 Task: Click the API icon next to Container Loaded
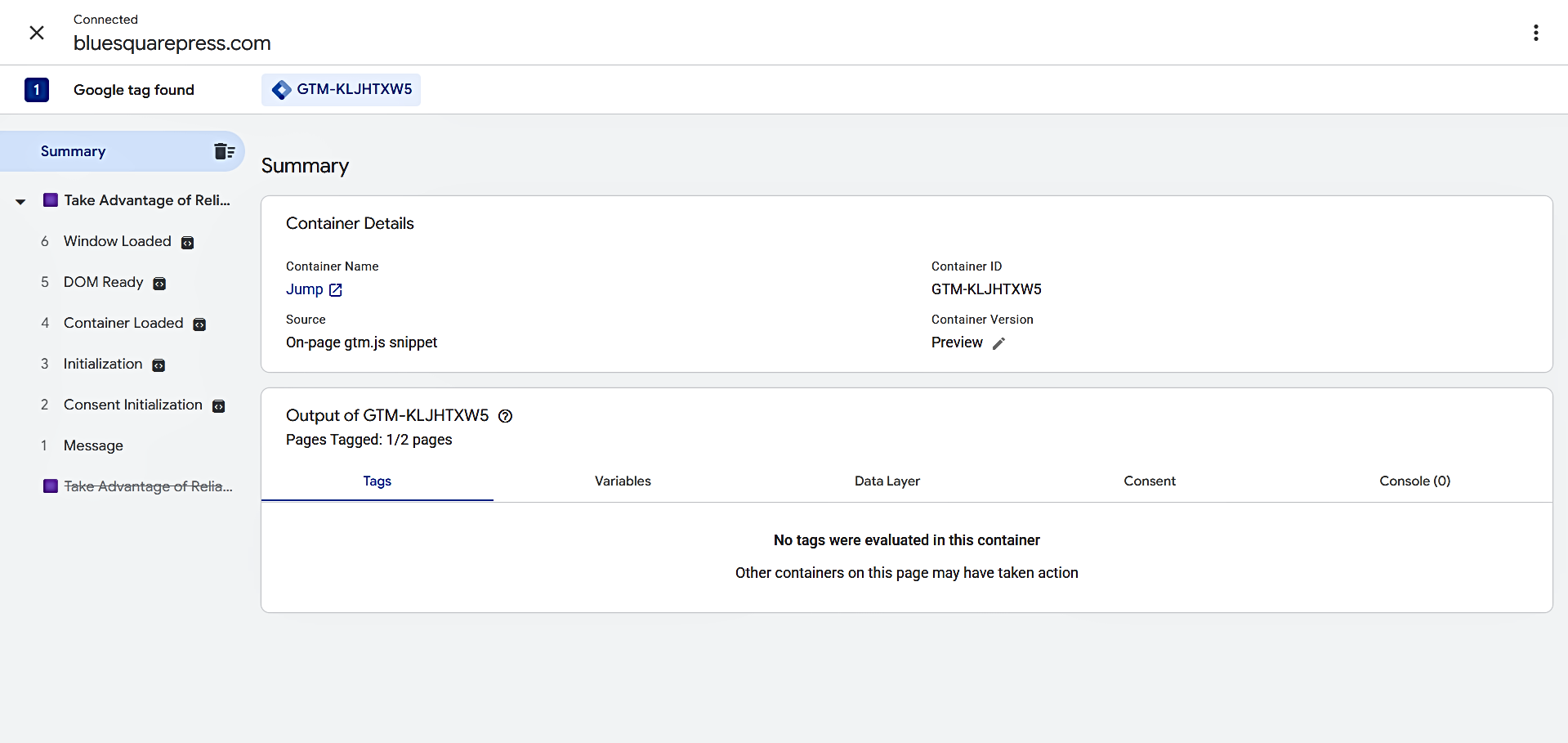coord(199,325)
